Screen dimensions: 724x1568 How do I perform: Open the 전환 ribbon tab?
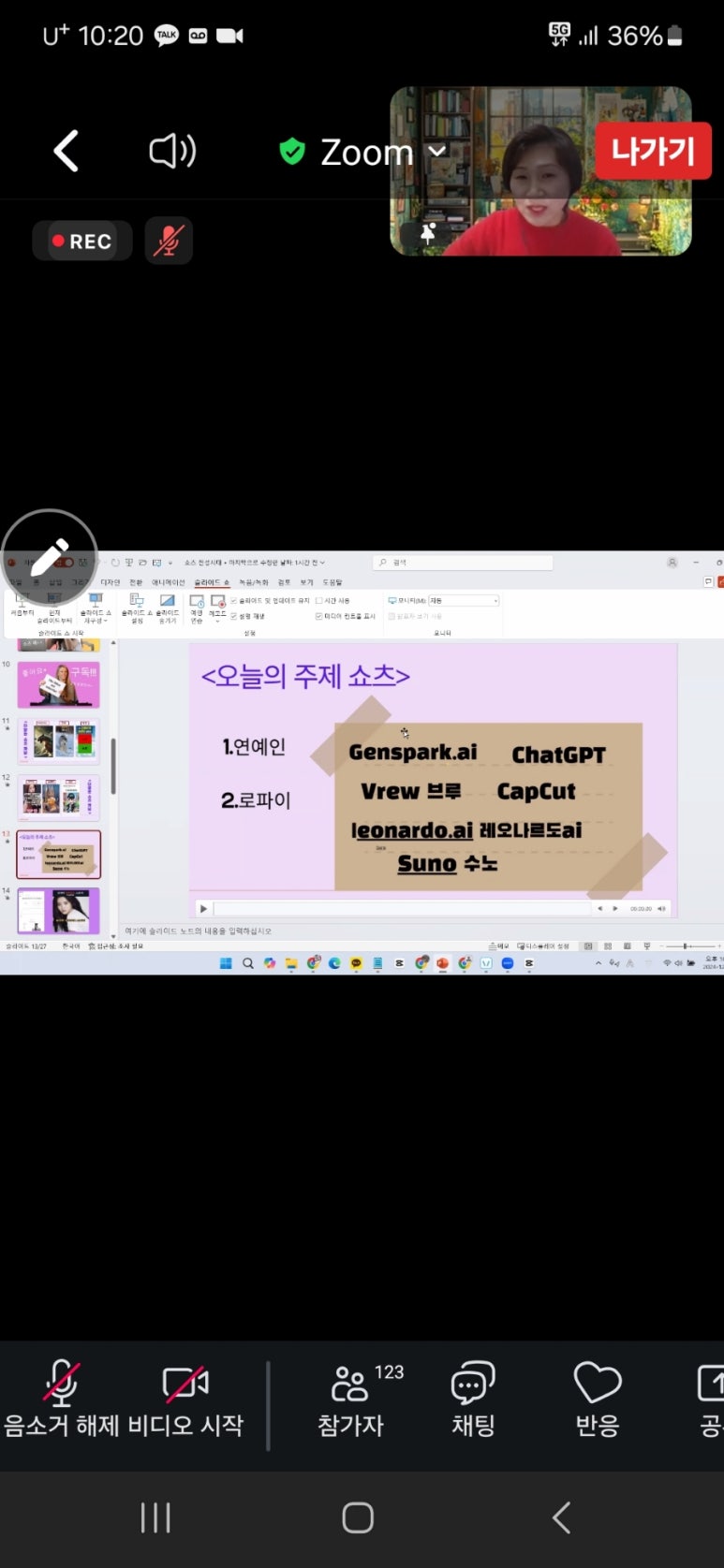[136, 582]
